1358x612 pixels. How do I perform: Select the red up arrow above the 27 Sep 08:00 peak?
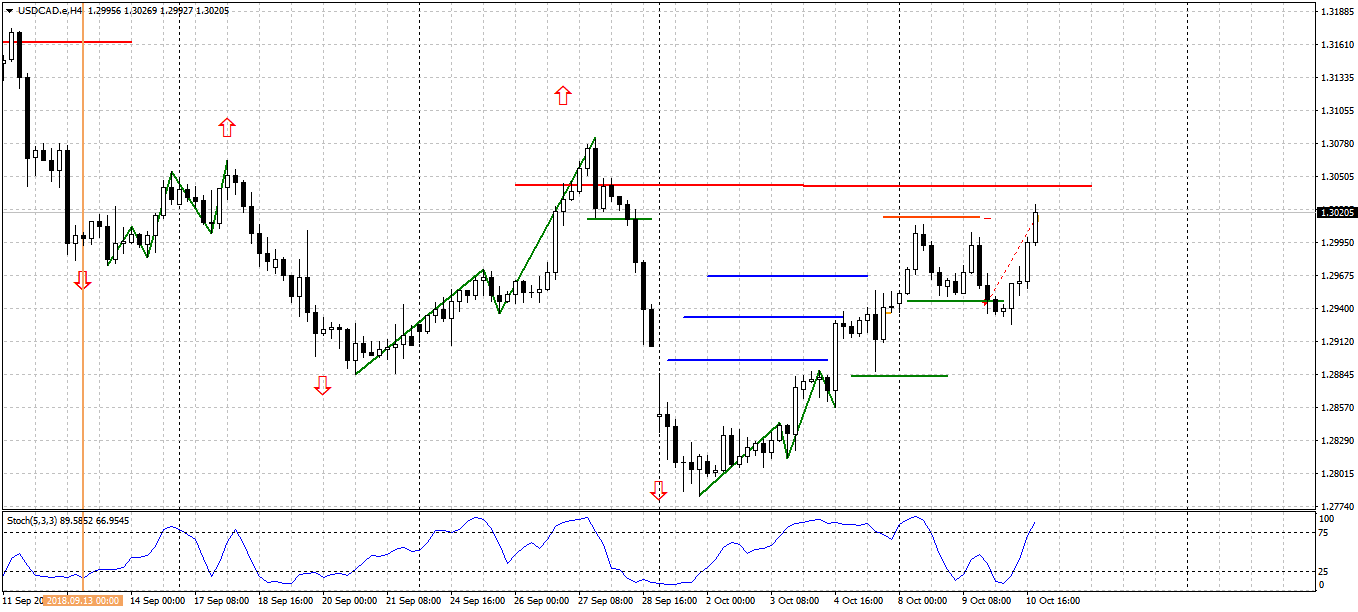point(563,95)
